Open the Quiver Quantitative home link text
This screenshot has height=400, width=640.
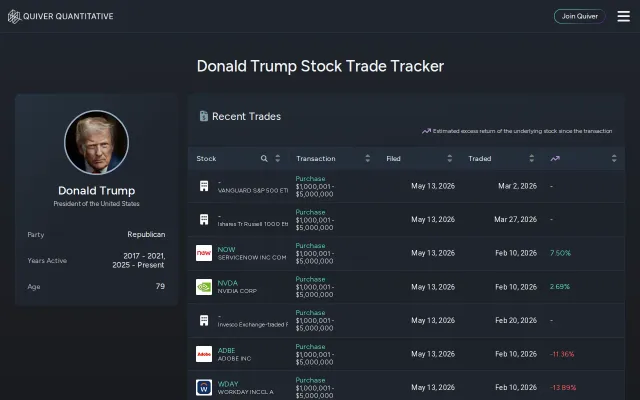68,16
